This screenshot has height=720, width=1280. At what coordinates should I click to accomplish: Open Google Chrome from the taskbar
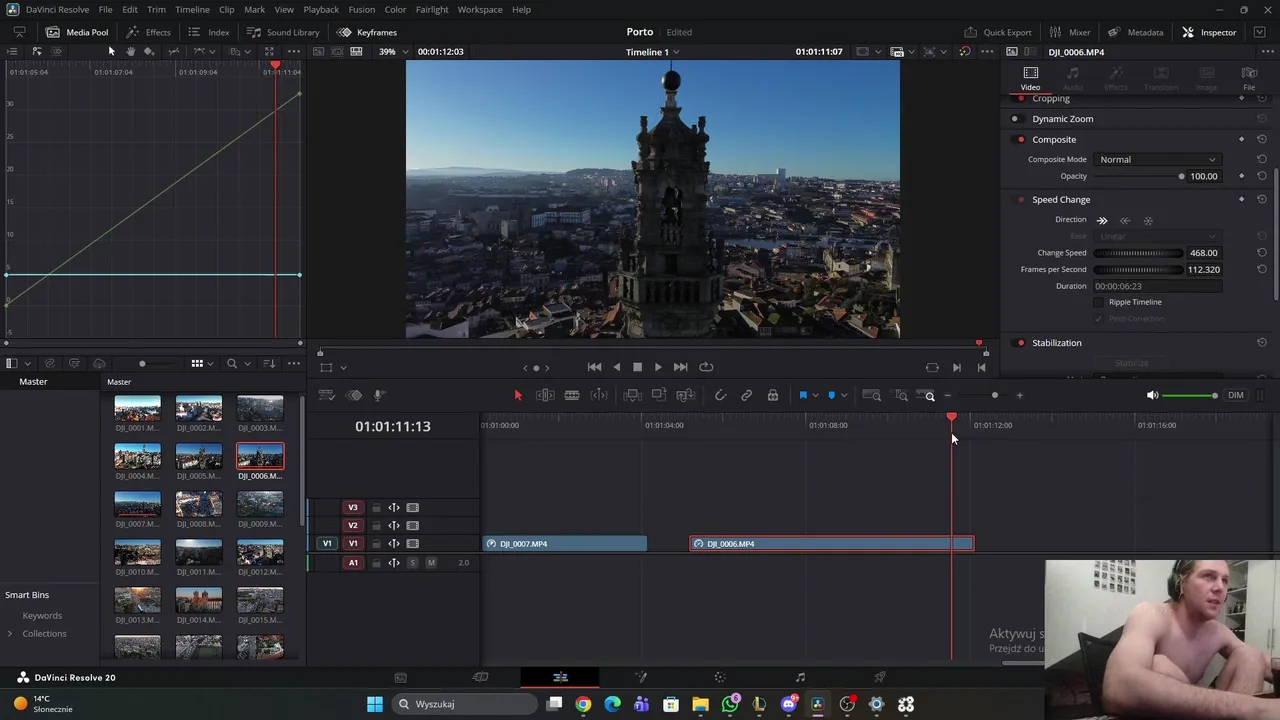(583, 705)
